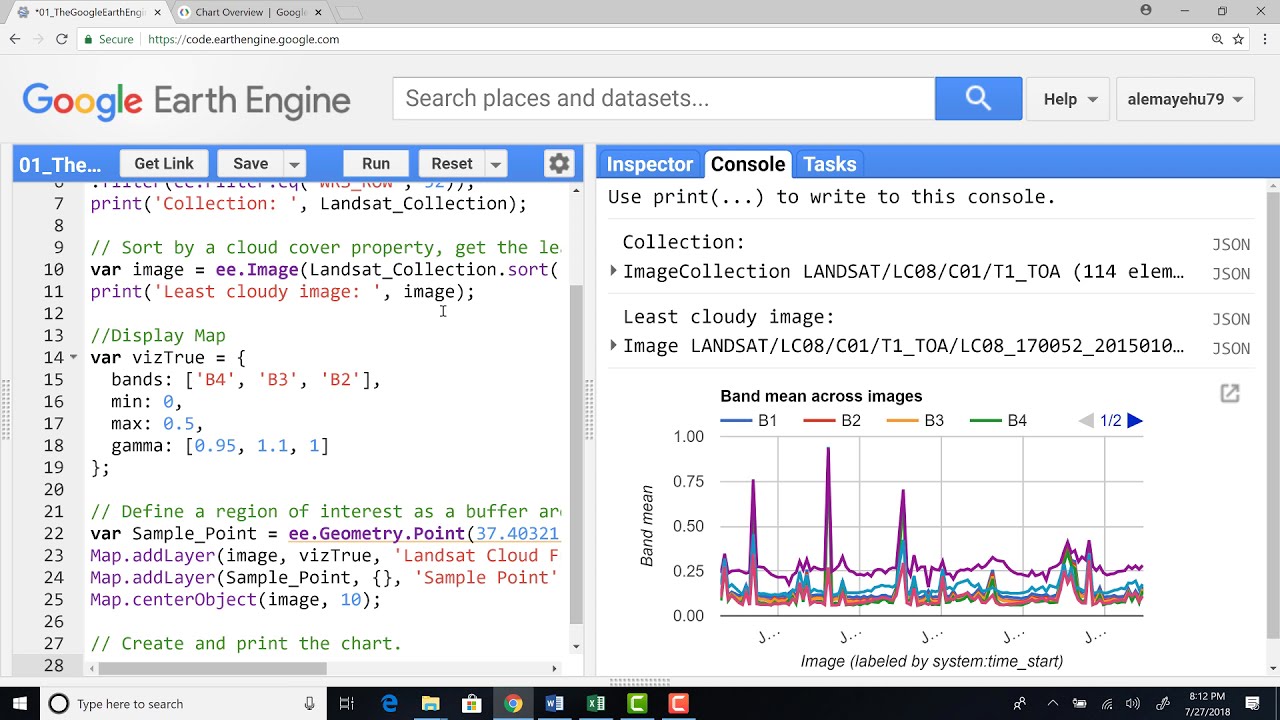Screen dimensions: 1280x720
Task: Reload the browser page
Action: pos(61,39)
